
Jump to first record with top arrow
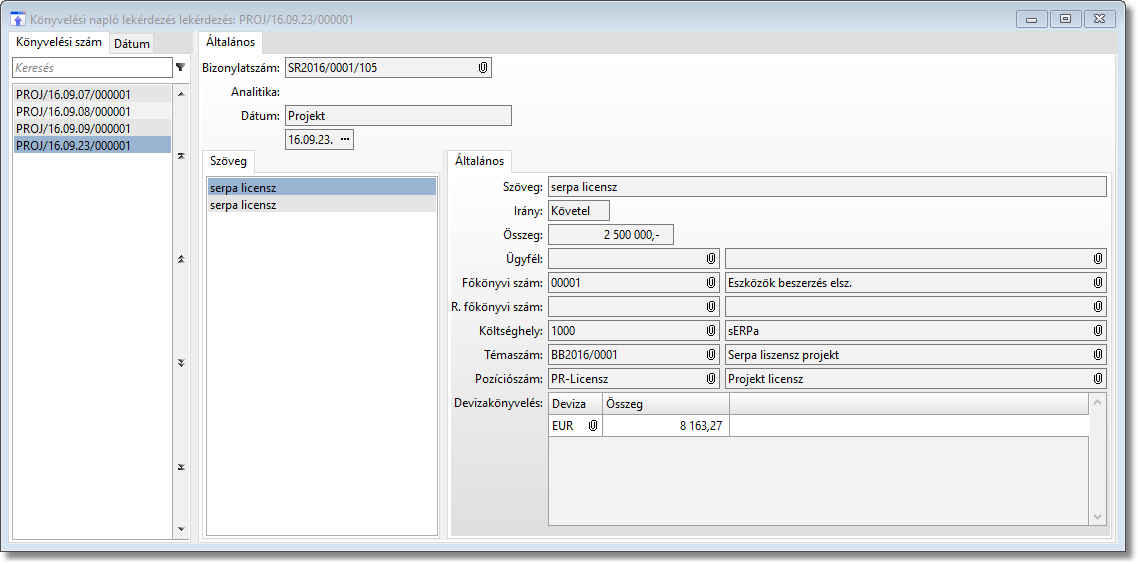tap(181, 156)
